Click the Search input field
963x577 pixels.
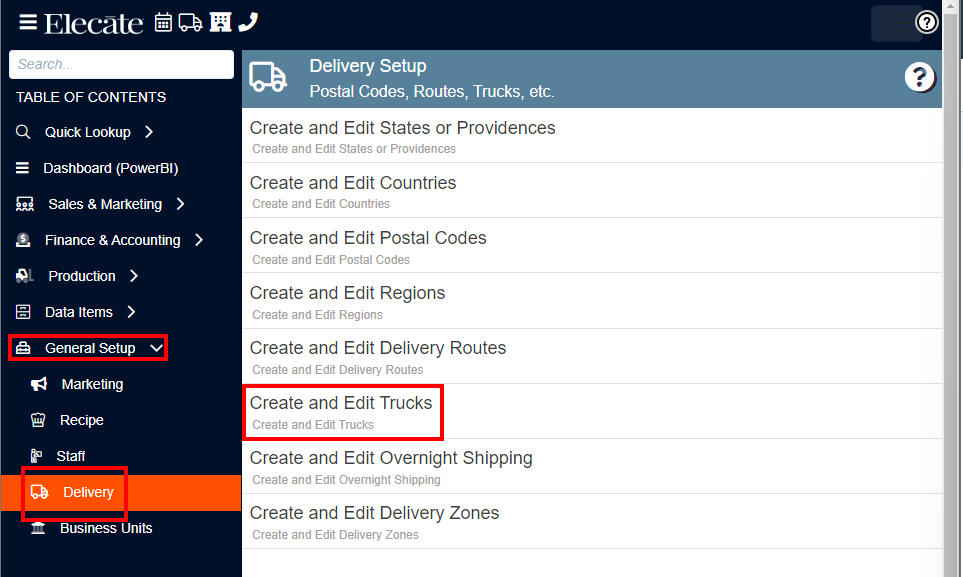(x=122, y=65)
